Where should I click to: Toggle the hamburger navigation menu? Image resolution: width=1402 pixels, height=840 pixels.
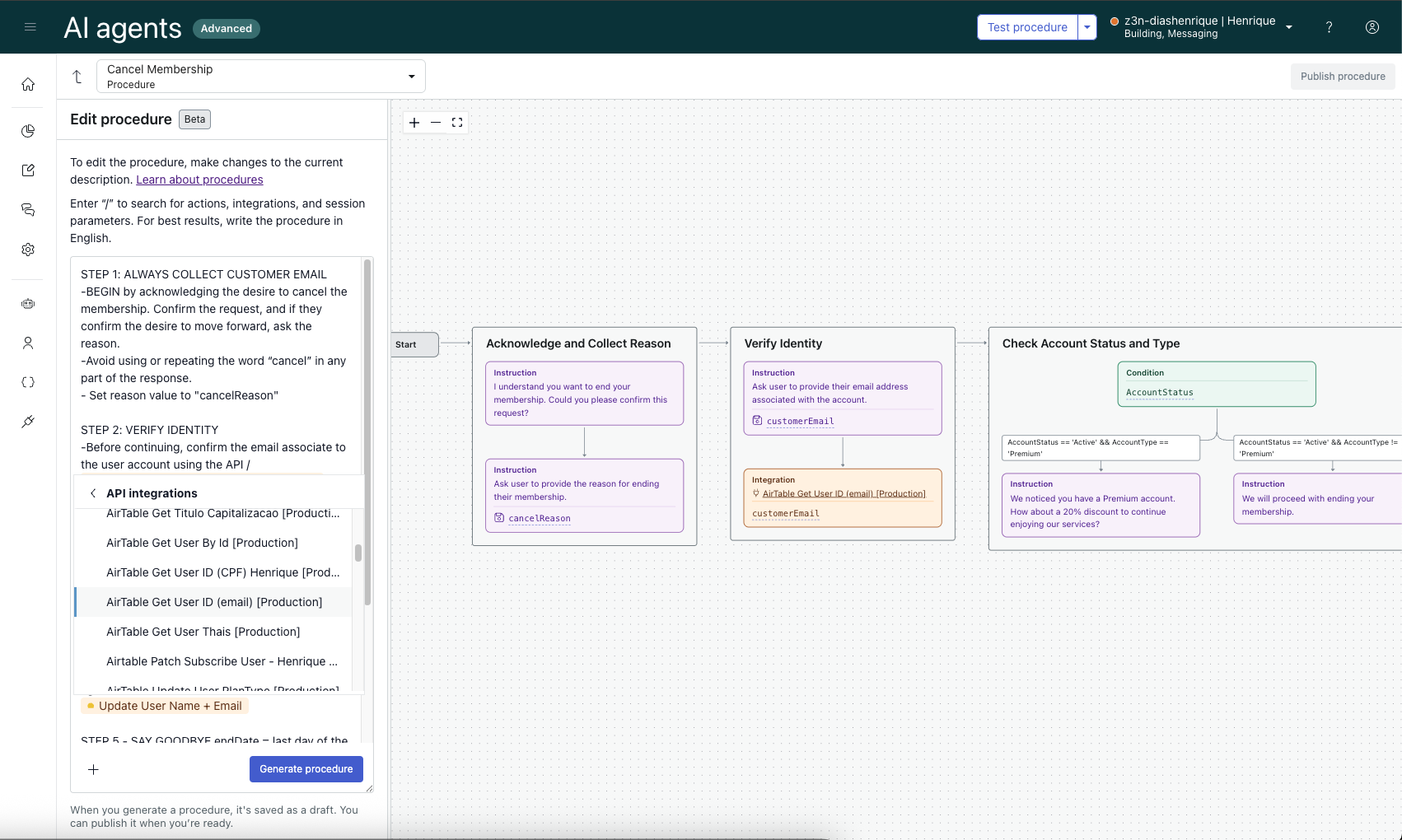coord(30,27)
